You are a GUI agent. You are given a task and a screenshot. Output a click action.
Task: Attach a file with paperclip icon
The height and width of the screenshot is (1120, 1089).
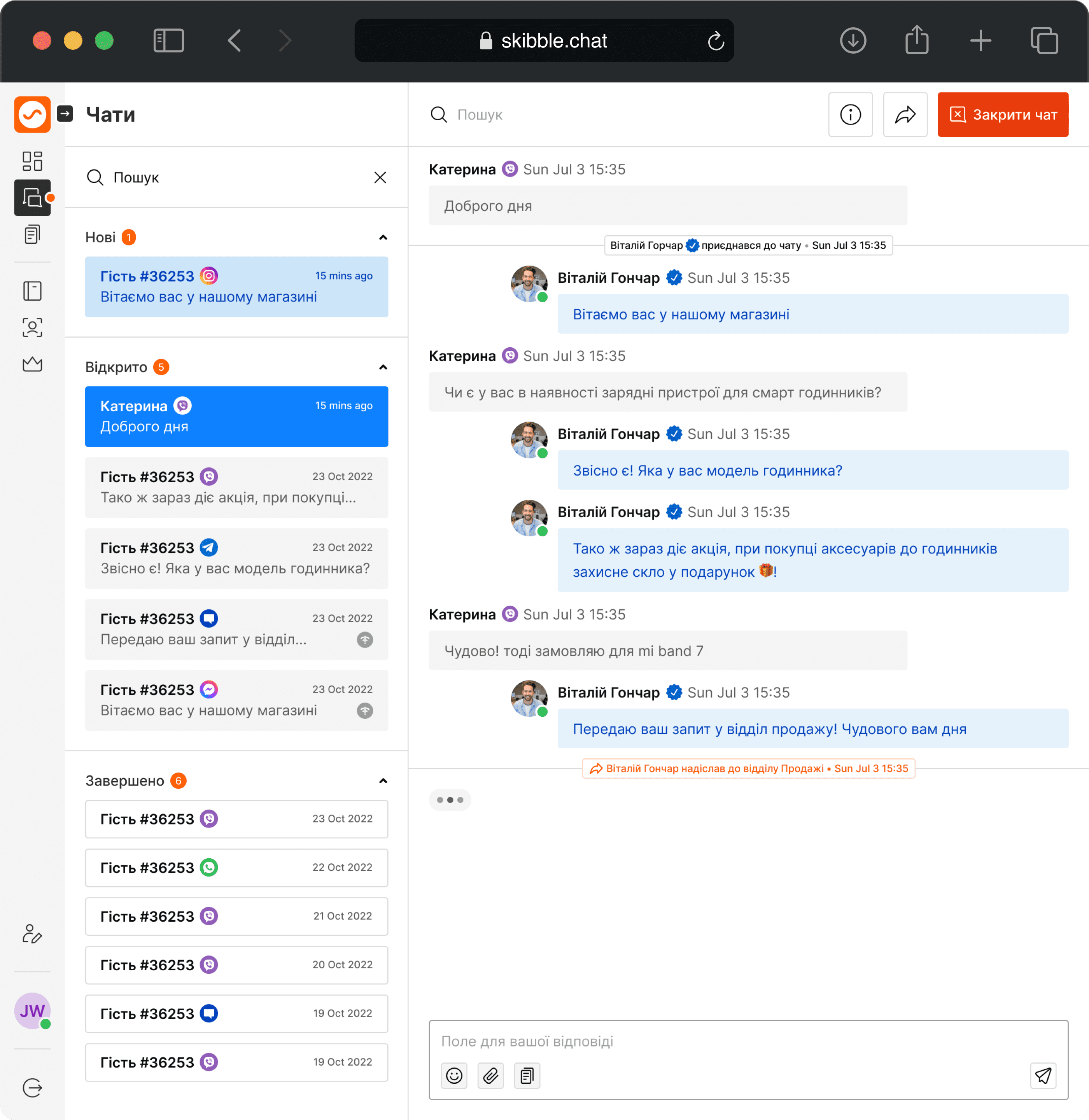(x=491, y=1075)
